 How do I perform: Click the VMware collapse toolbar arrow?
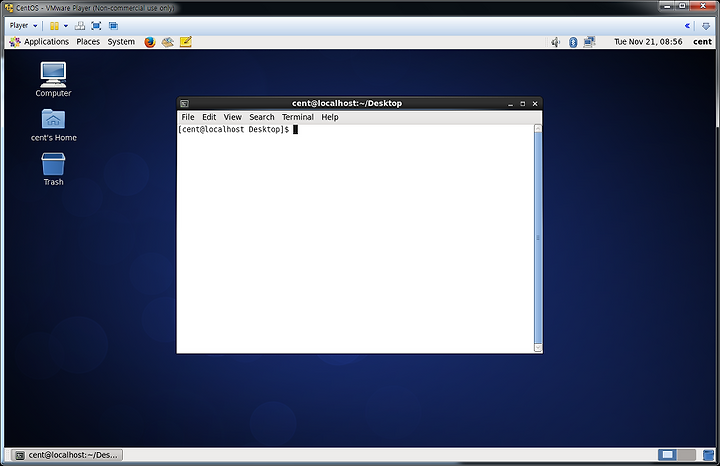point(687,26)
